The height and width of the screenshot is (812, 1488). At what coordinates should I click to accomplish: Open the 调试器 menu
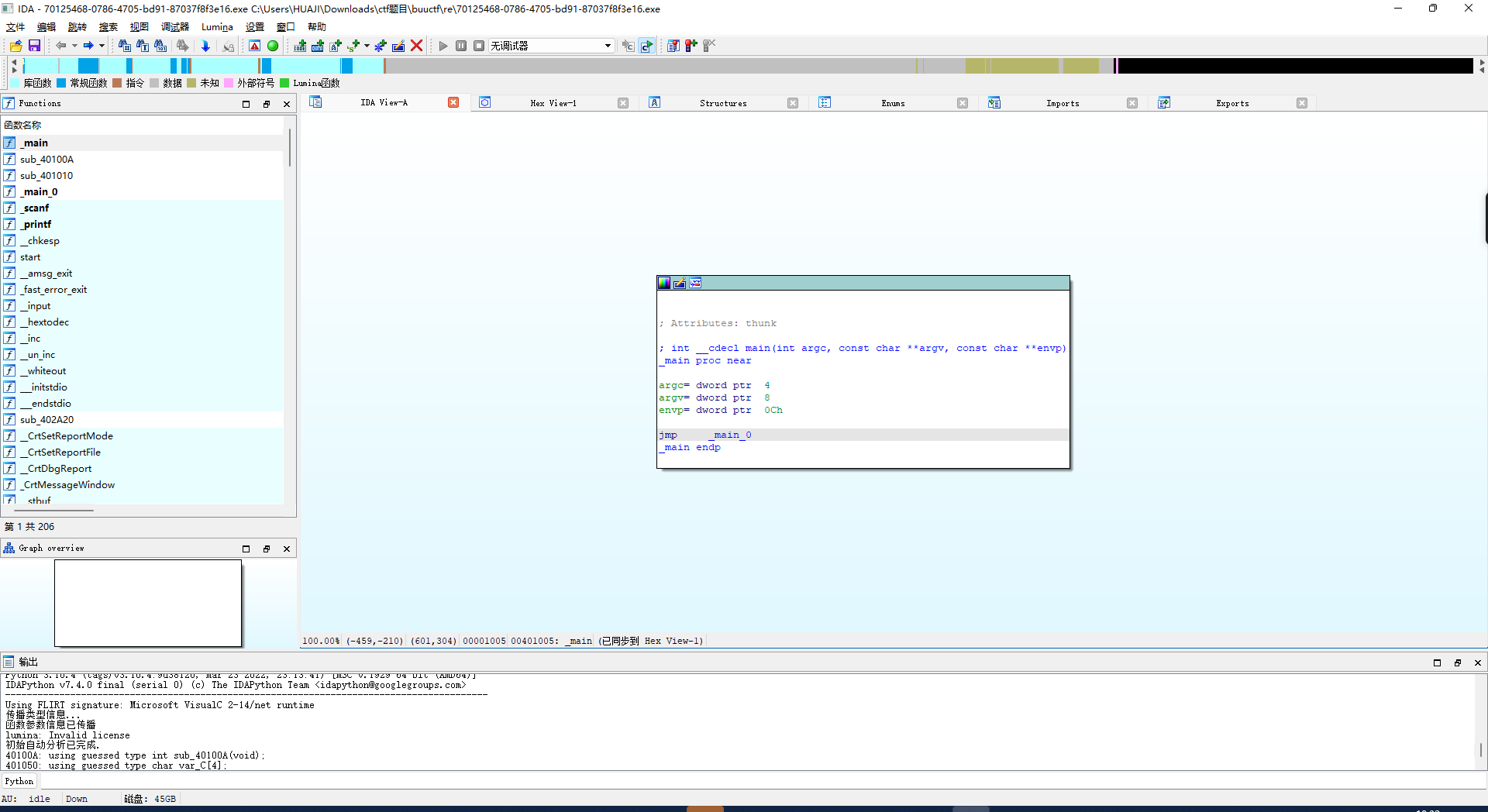tap(175, 26)
